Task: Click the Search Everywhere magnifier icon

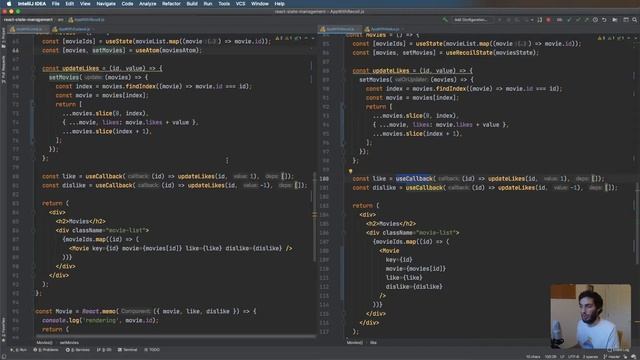Action: pyautogui.click(x=635, y=20)
